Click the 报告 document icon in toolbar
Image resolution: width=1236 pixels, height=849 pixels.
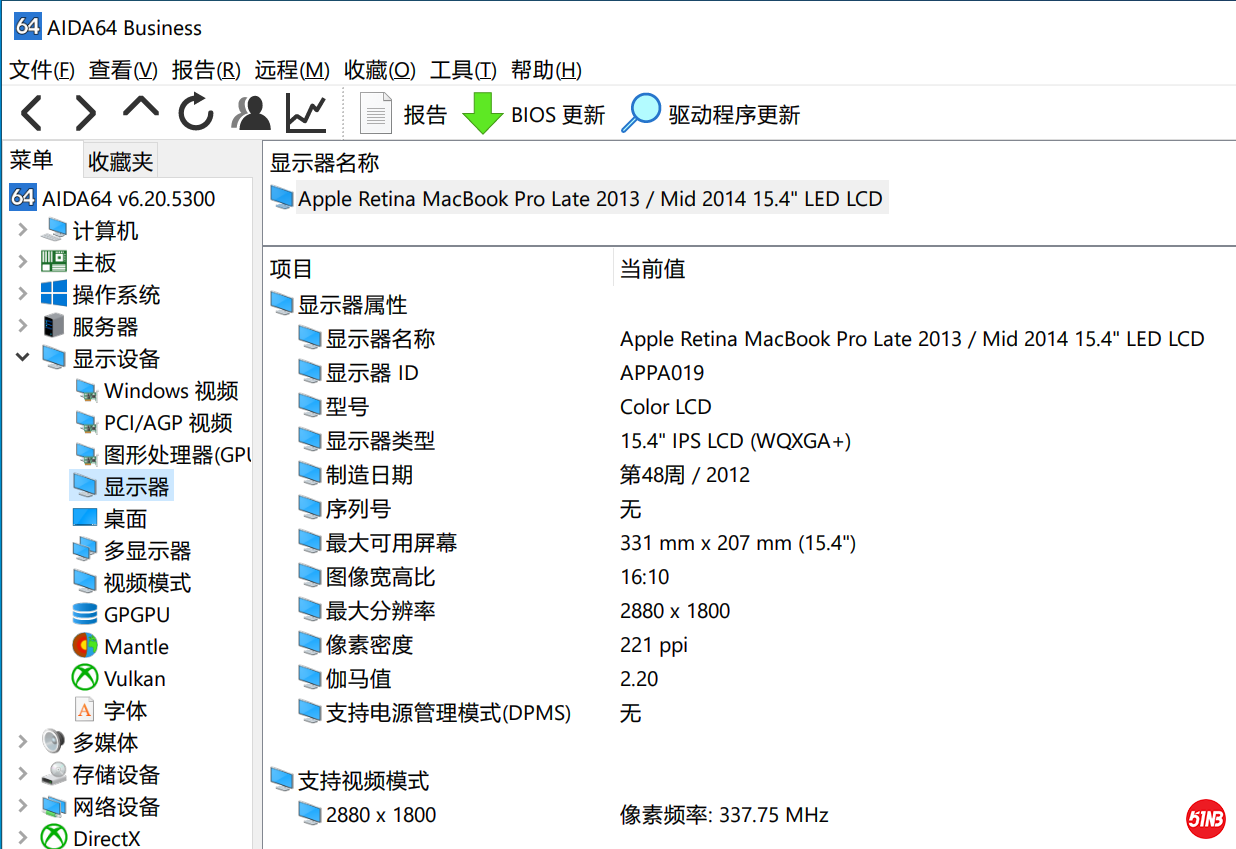(x=376, y=114)
